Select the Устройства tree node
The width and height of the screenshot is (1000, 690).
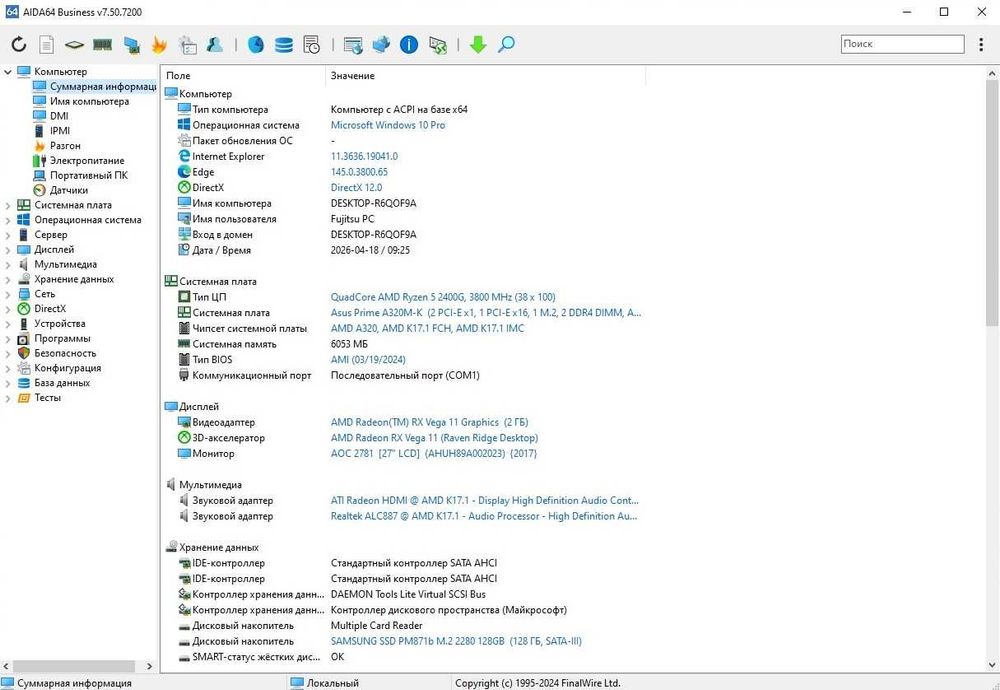click(x=59, y=324)
